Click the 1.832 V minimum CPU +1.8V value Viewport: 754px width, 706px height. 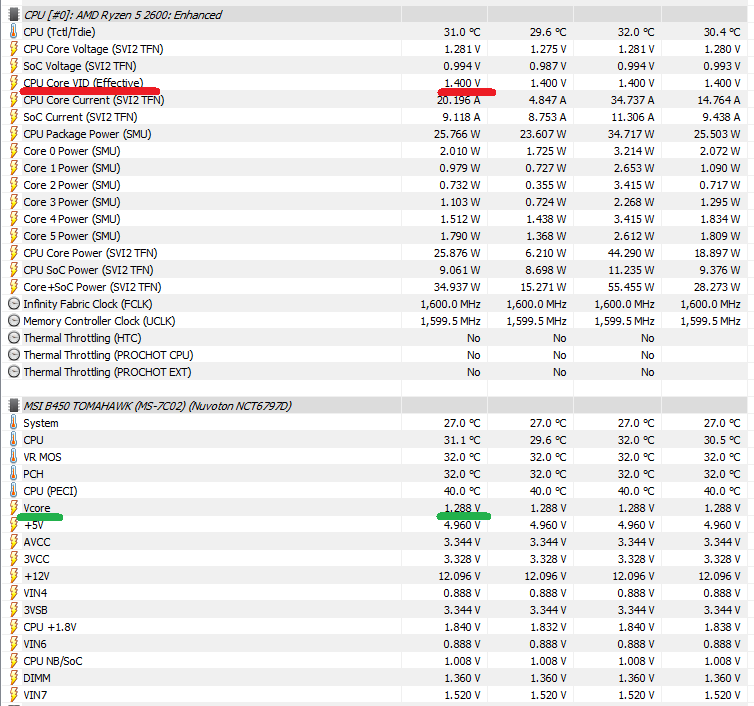click(x=548, y=627)
